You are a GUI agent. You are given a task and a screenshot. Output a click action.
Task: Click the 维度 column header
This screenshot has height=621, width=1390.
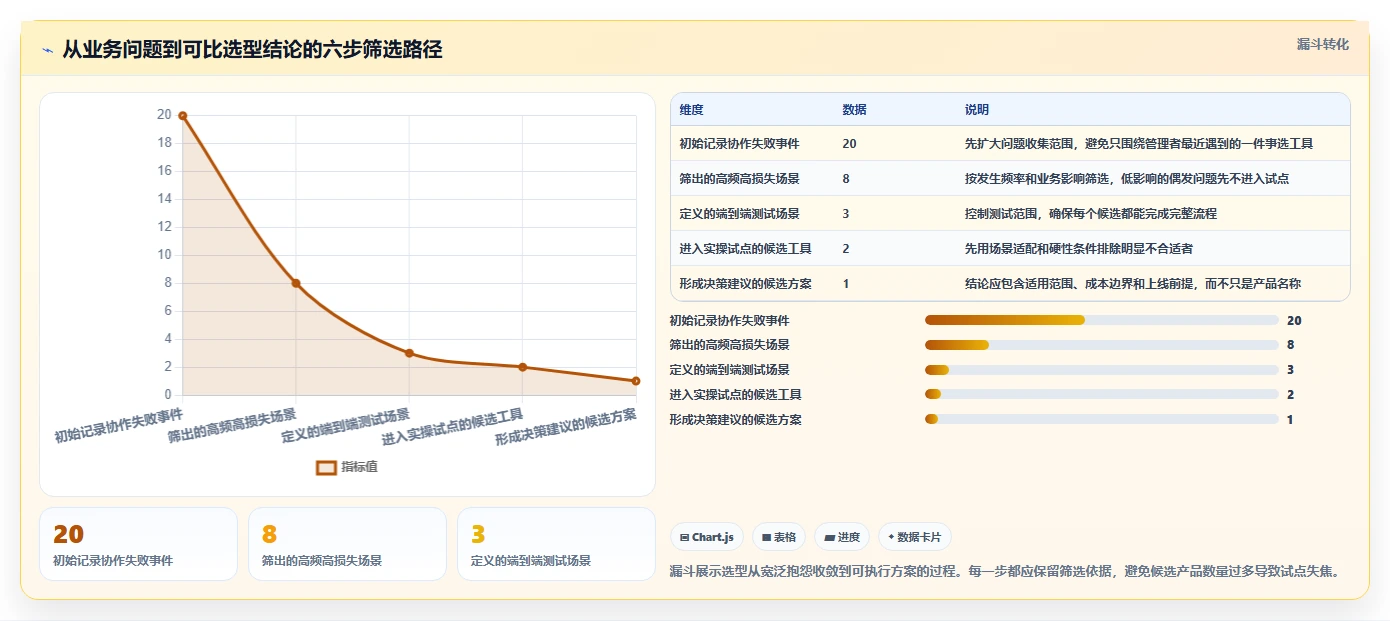click(691, 110)
